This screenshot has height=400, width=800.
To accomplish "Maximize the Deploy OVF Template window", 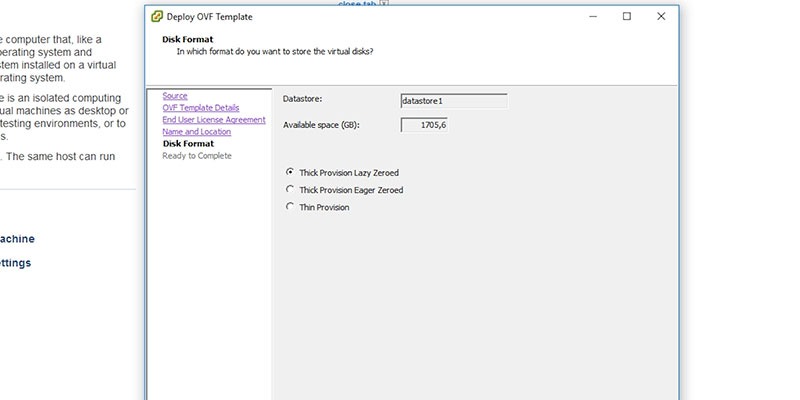I will click(x=627, y=16).
